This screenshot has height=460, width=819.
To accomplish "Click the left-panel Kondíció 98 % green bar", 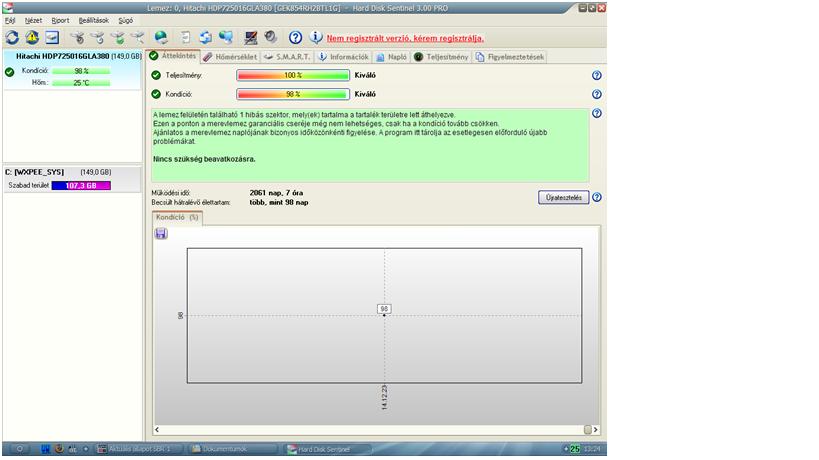I will point(81,71).
